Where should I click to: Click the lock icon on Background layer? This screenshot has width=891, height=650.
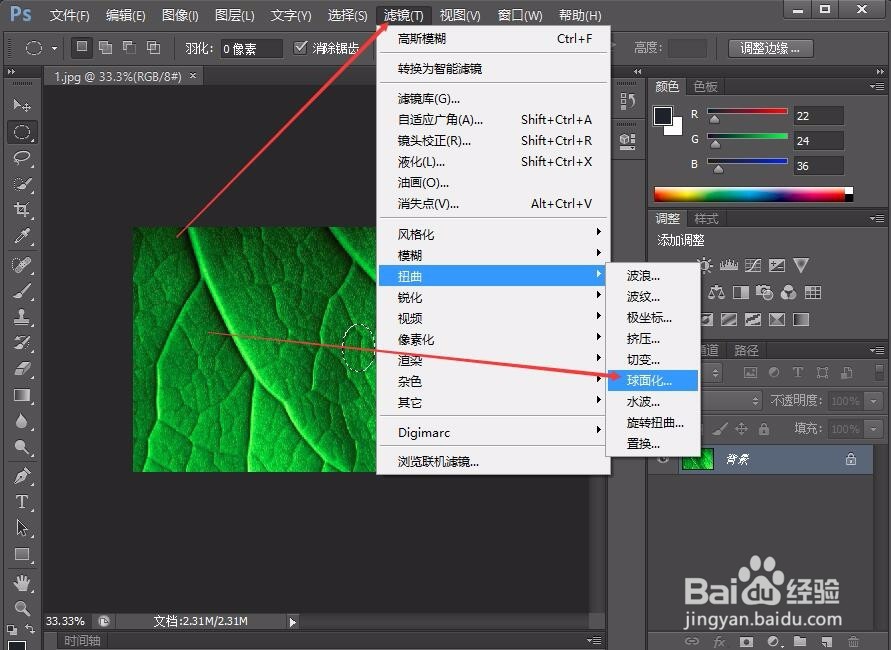pos(850,459)
